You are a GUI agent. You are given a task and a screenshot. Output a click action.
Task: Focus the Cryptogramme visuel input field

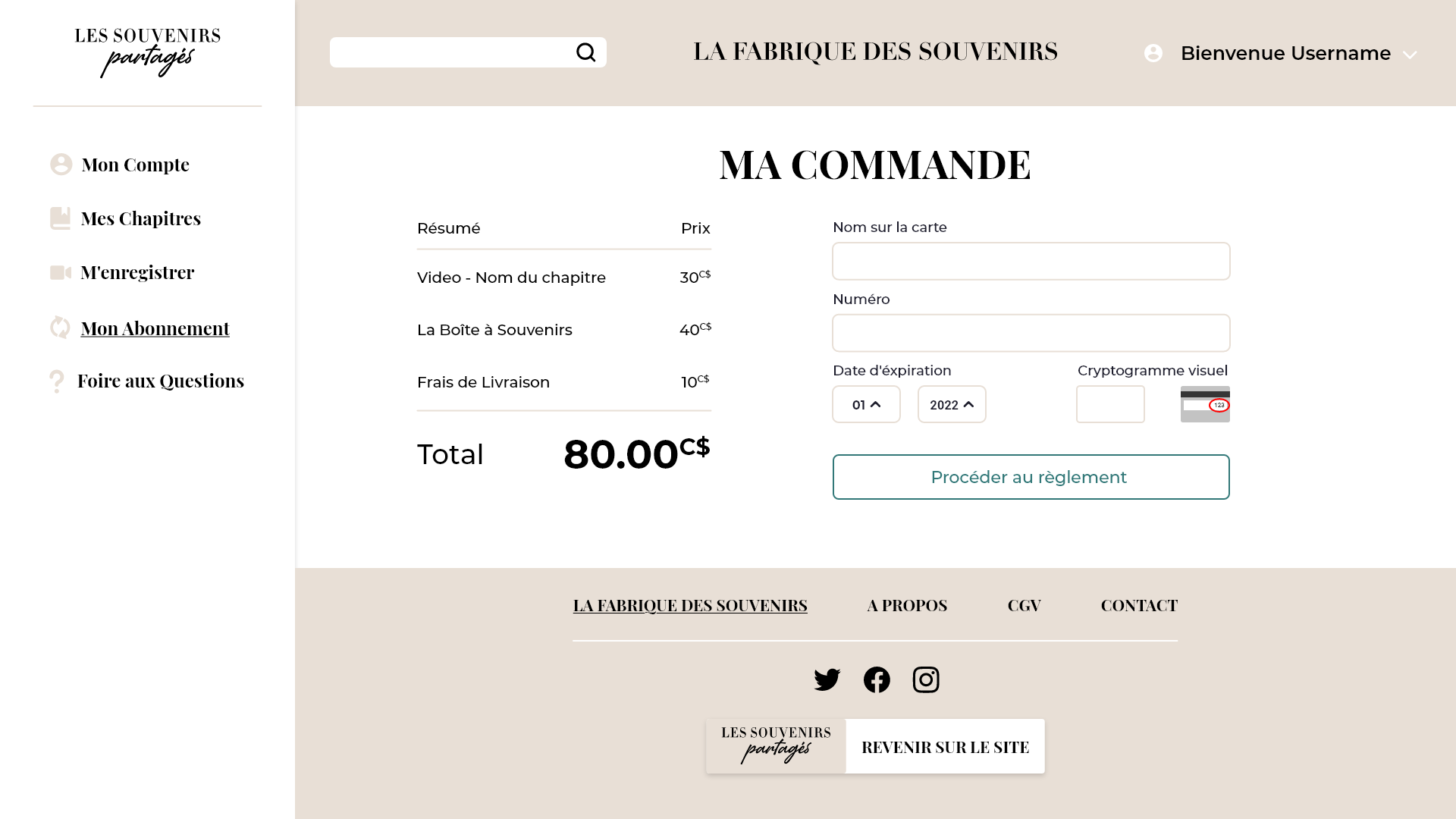(x=1110, y=404)
